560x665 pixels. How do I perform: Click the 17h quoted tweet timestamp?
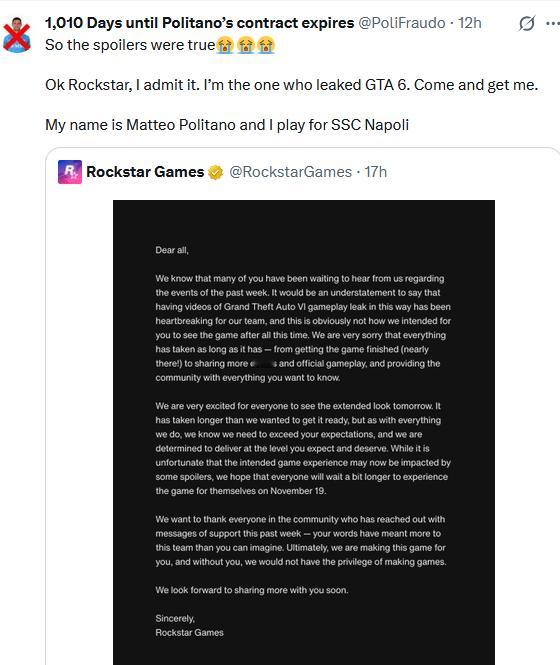(375, 172)
